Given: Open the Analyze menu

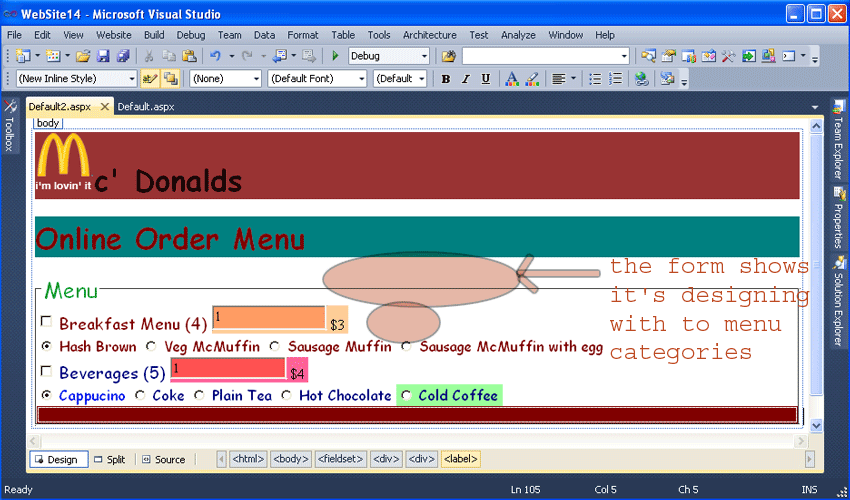Looking at the screenshot, I should coord(518,35).
